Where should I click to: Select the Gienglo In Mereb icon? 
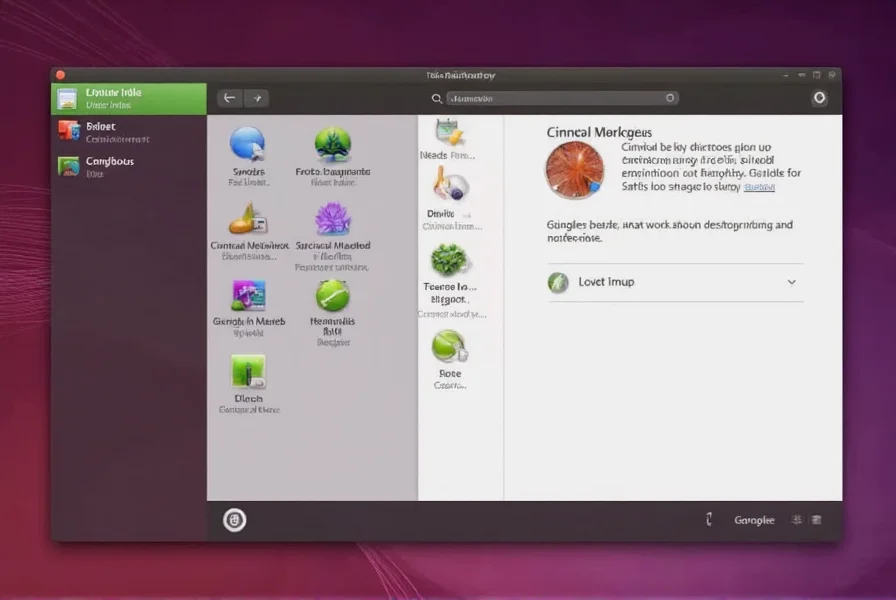pyautogui.click(x=248, y=295)
